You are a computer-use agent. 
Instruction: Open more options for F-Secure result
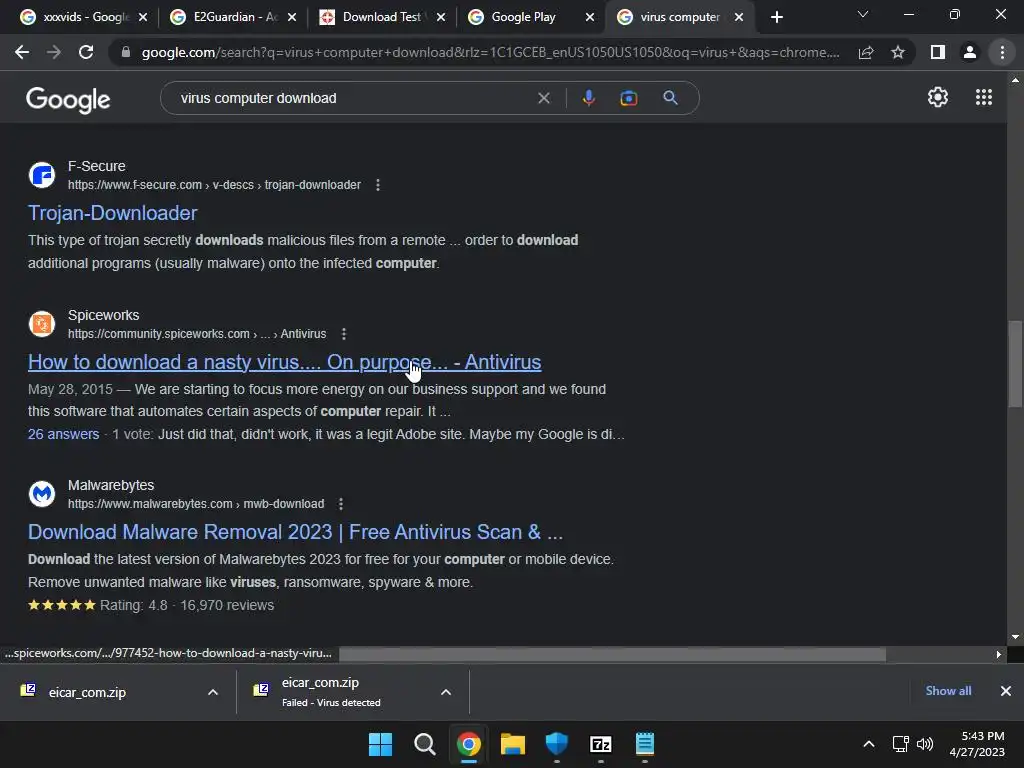[377, 185]
